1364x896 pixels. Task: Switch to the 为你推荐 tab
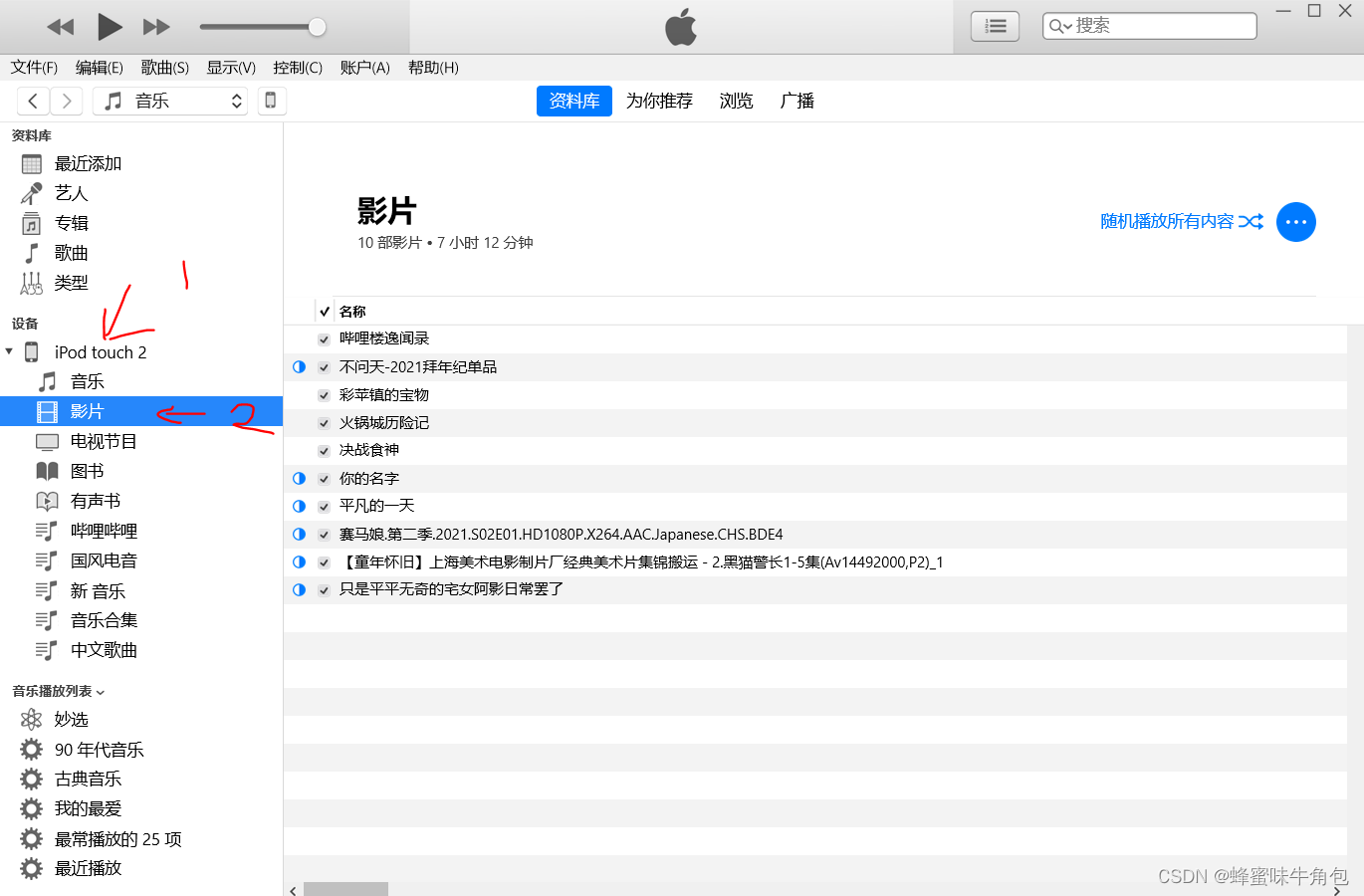[x=659, y=101]
